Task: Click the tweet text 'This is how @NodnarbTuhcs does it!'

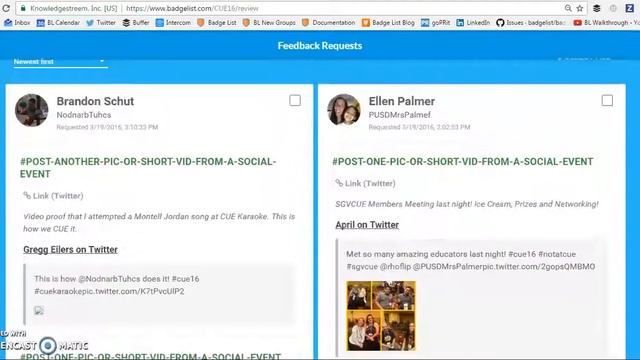Action: [102, 279]
